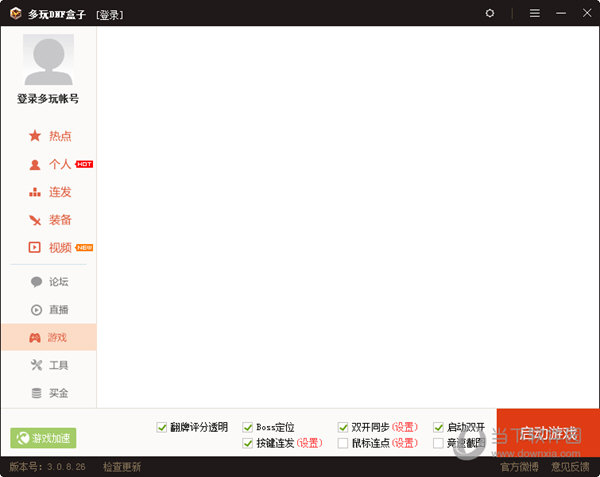This screenshot has width=600, height=477.
Task: Click the wrench icon beside 工具
Action: coord(36,365)
